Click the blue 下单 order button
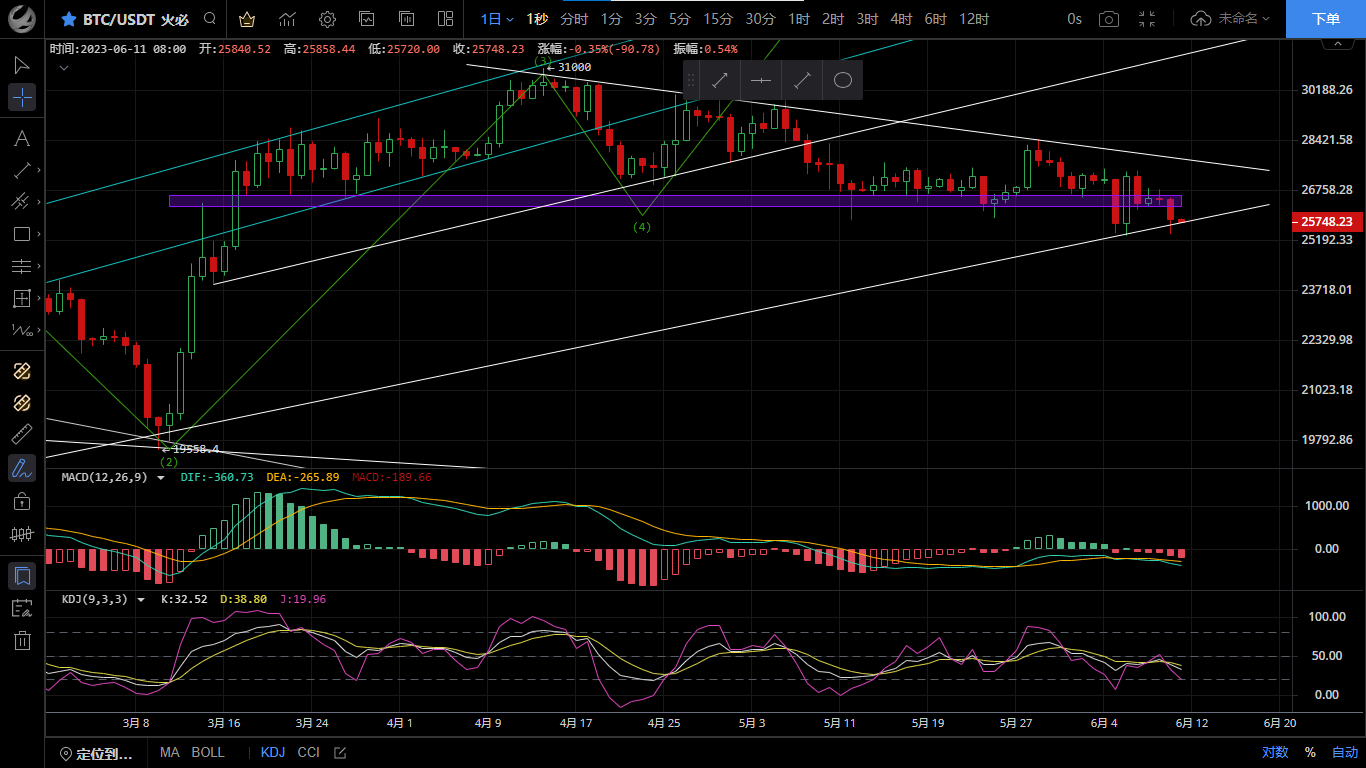This screenshot has height=768, width=1366. click(x=1326, y=19)
